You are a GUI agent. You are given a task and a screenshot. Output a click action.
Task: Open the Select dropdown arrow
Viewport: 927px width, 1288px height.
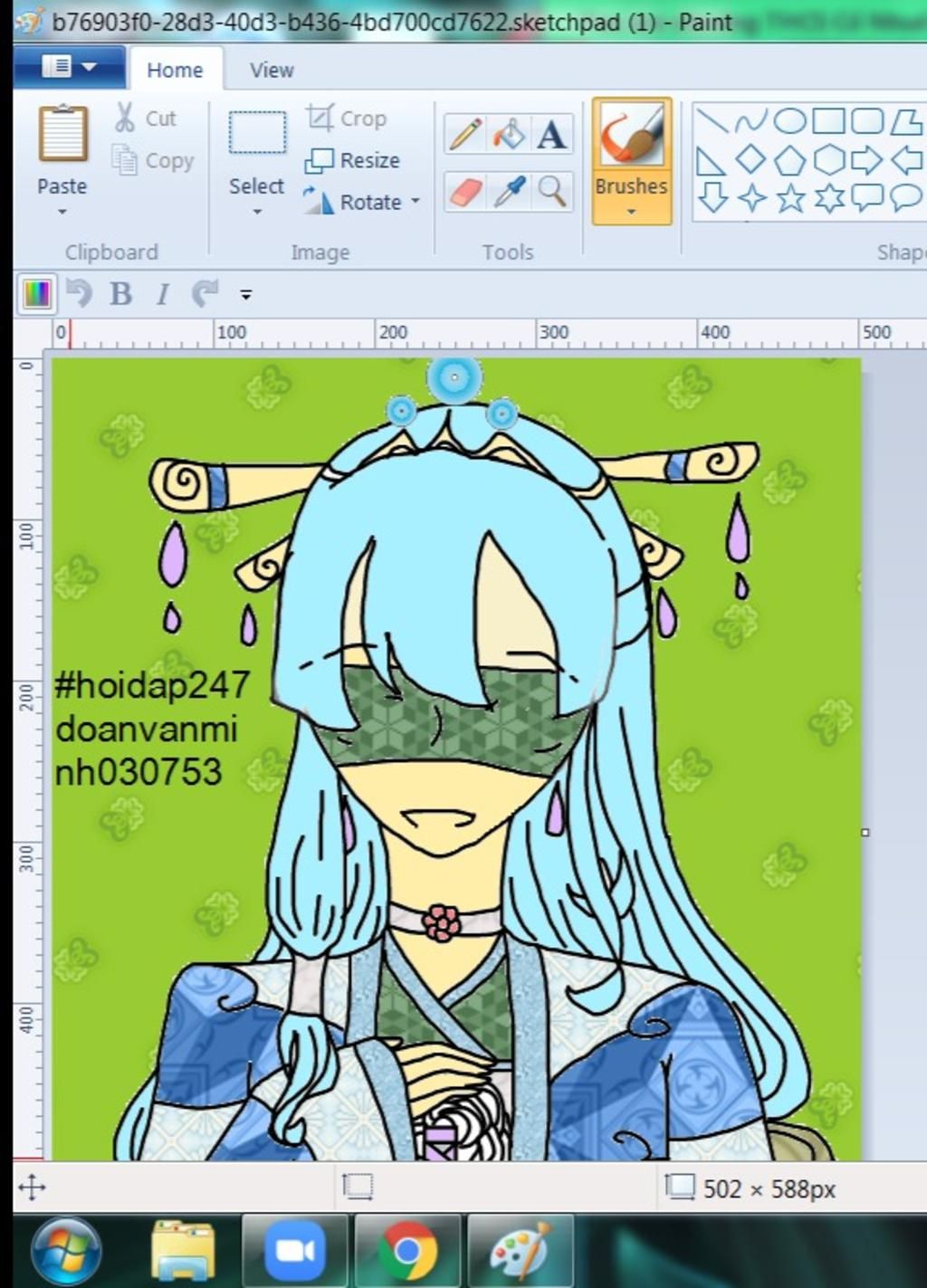click(x=257, y=212)
